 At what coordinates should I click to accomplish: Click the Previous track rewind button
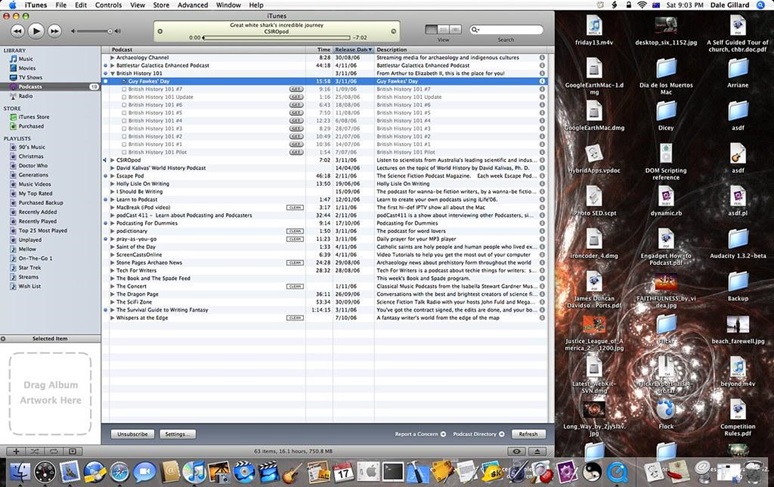[17, 31]
